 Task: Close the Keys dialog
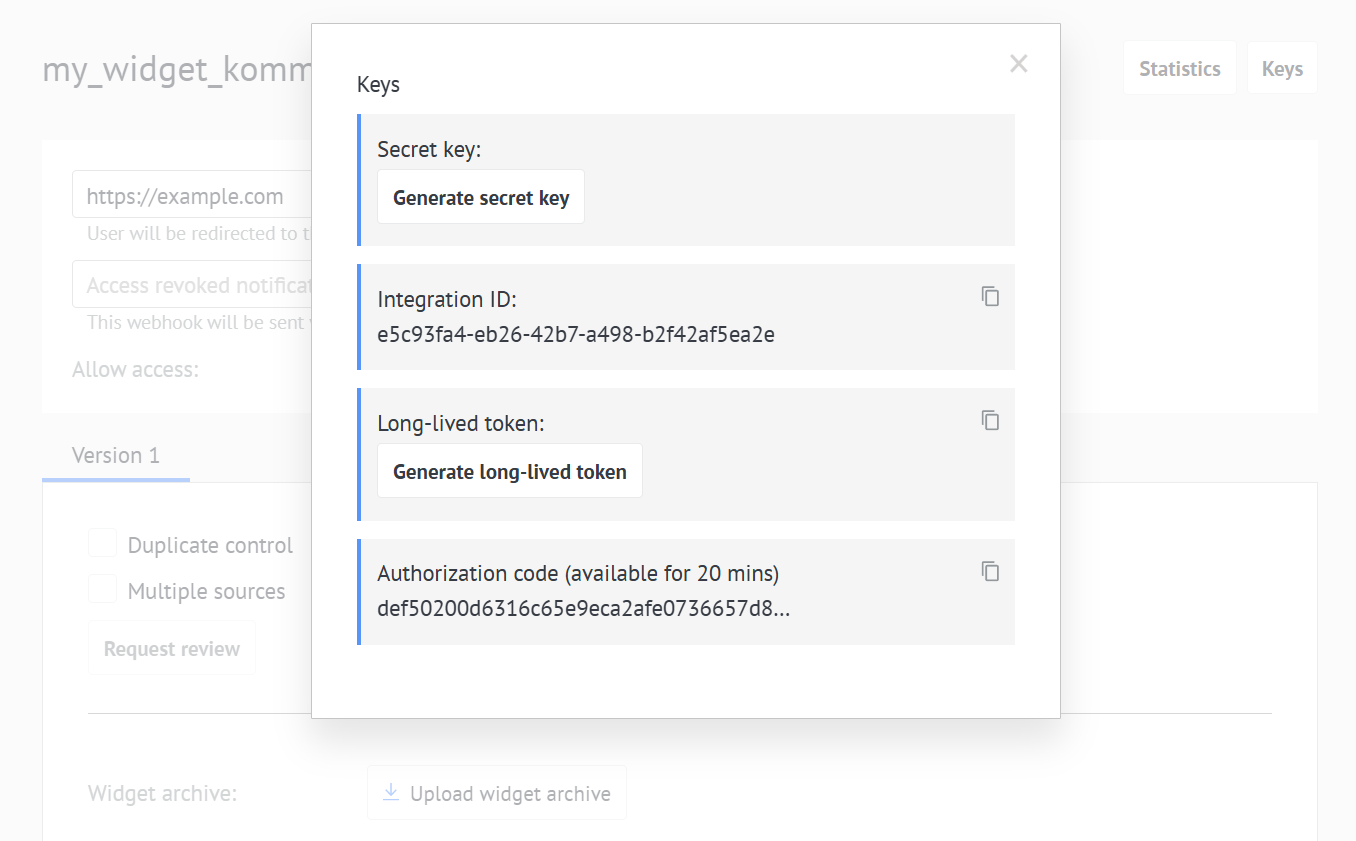[x=1018, y=64]
